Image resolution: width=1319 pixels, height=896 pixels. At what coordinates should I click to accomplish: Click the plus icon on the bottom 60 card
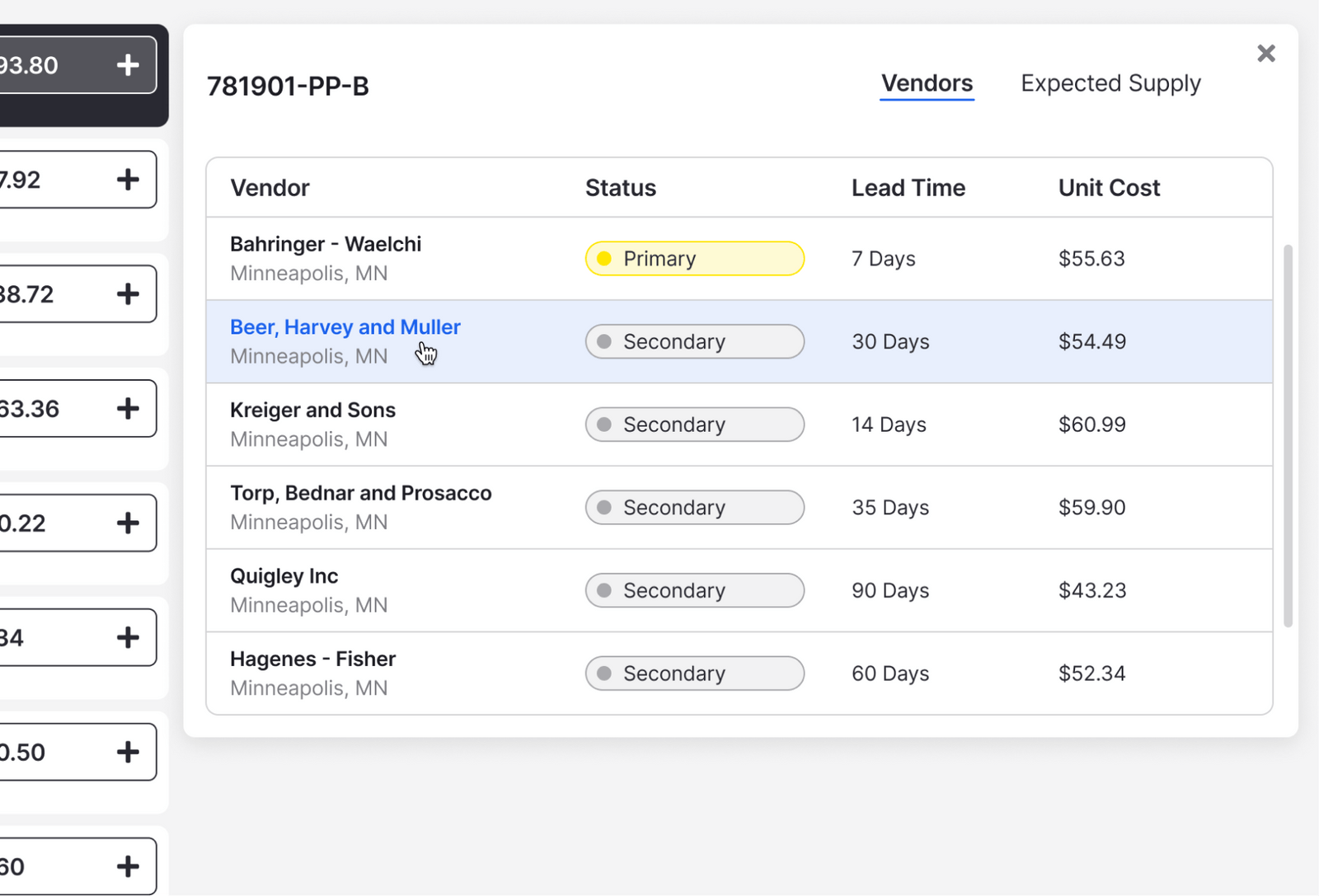[x=128, y=866]
